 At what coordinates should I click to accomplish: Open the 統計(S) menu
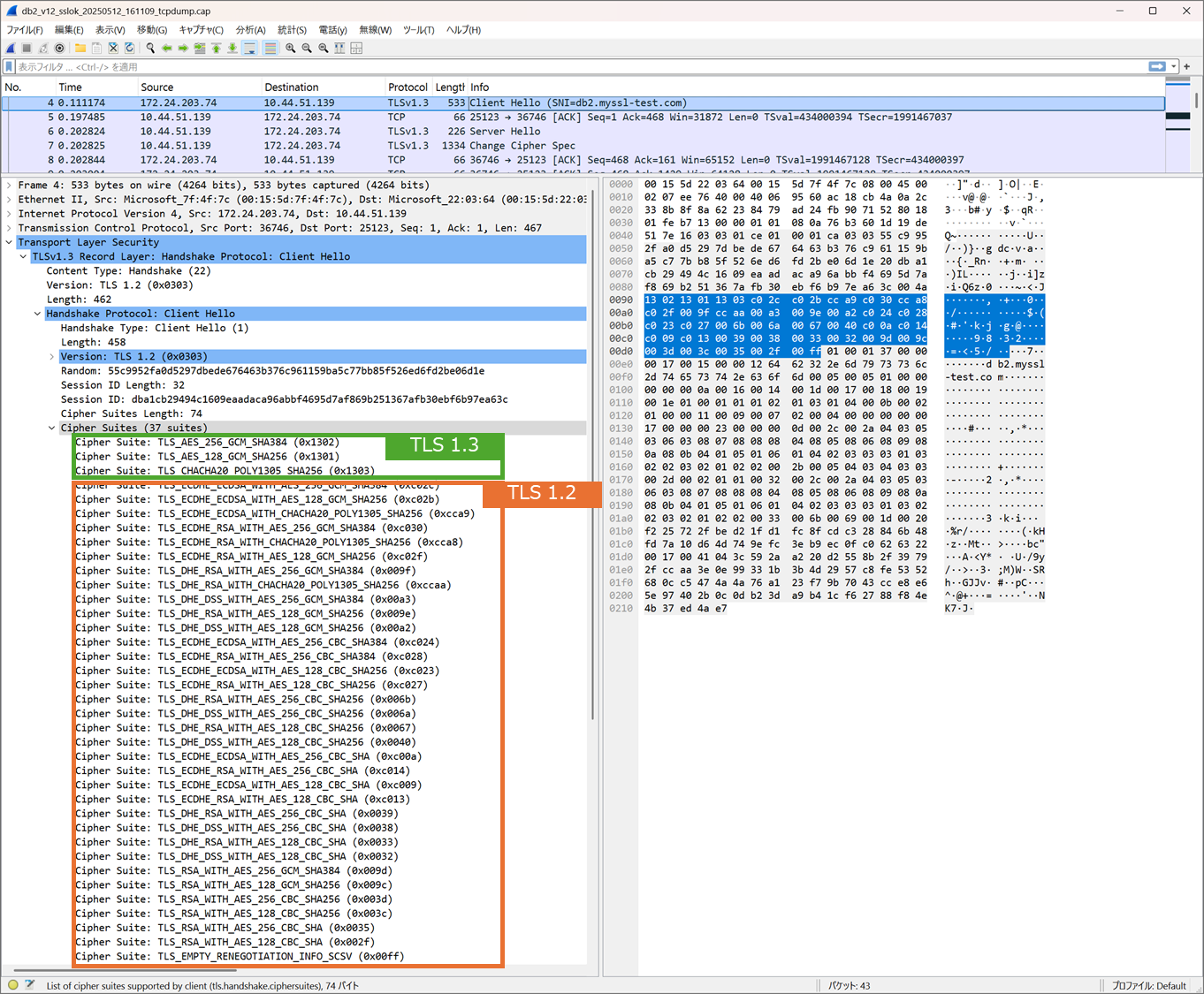pos(292,29)
